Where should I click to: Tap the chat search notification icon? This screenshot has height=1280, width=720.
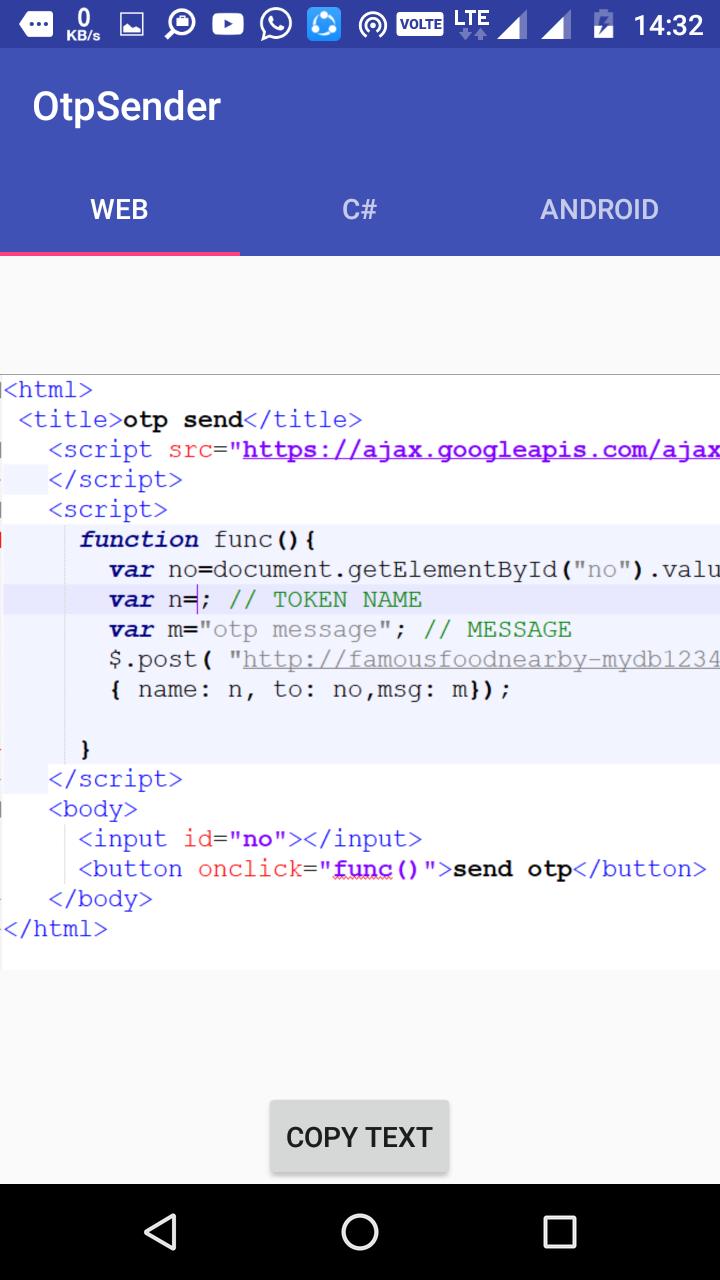180,24
